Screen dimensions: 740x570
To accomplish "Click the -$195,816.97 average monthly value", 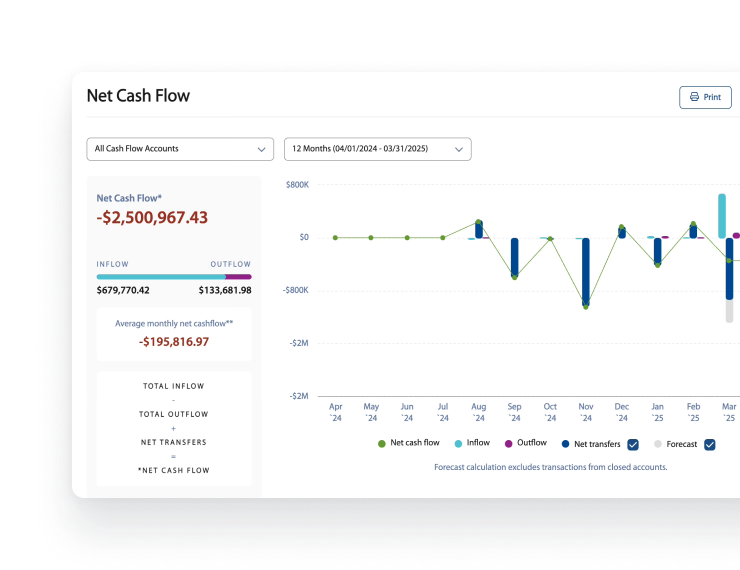I will click(x=174, y=342).
